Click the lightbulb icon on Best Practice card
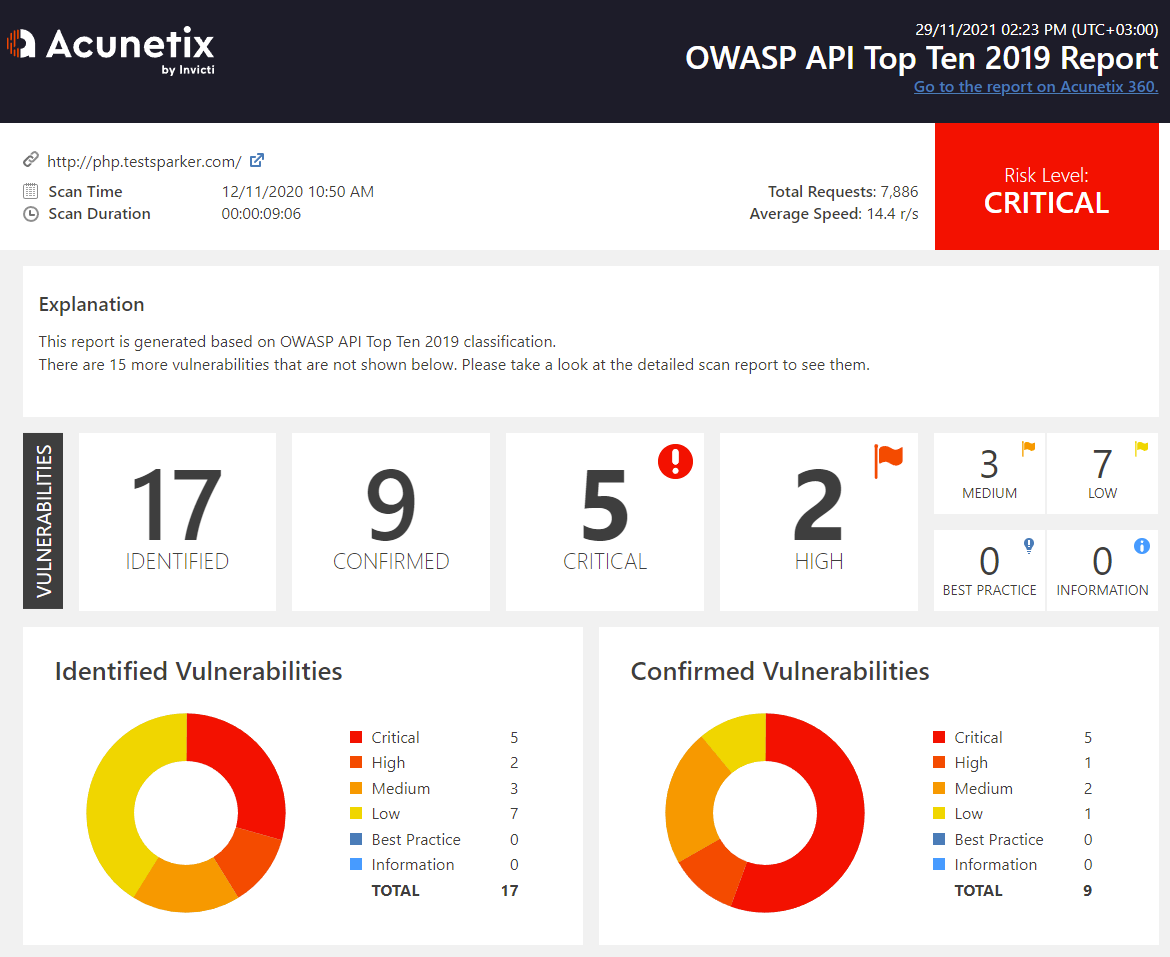Viewport: 1170px width, 957px height. 1029,546
